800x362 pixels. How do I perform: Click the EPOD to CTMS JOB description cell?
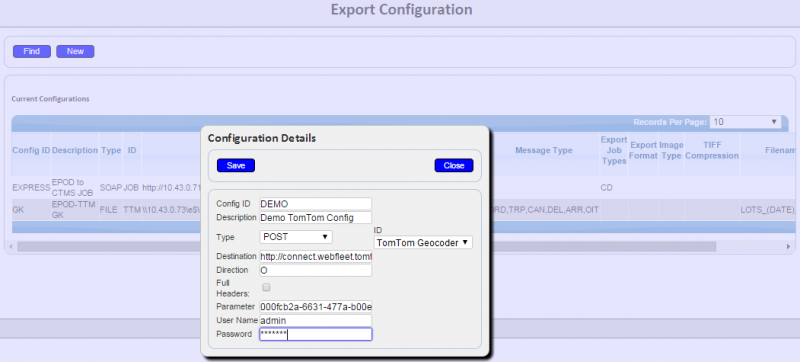point(75,187)
